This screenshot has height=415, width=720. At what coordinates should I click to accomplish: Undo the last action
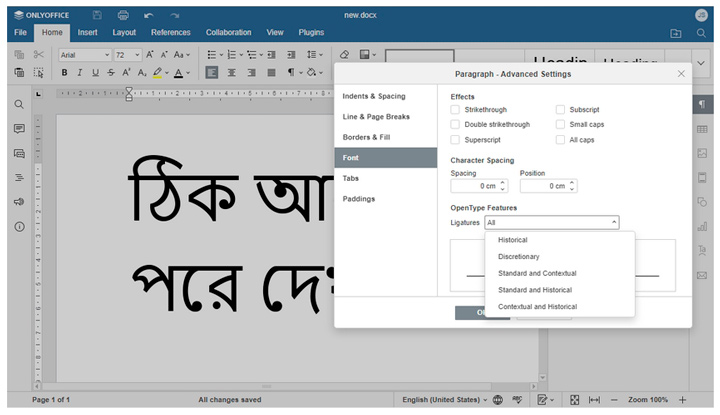pos(149,16)
